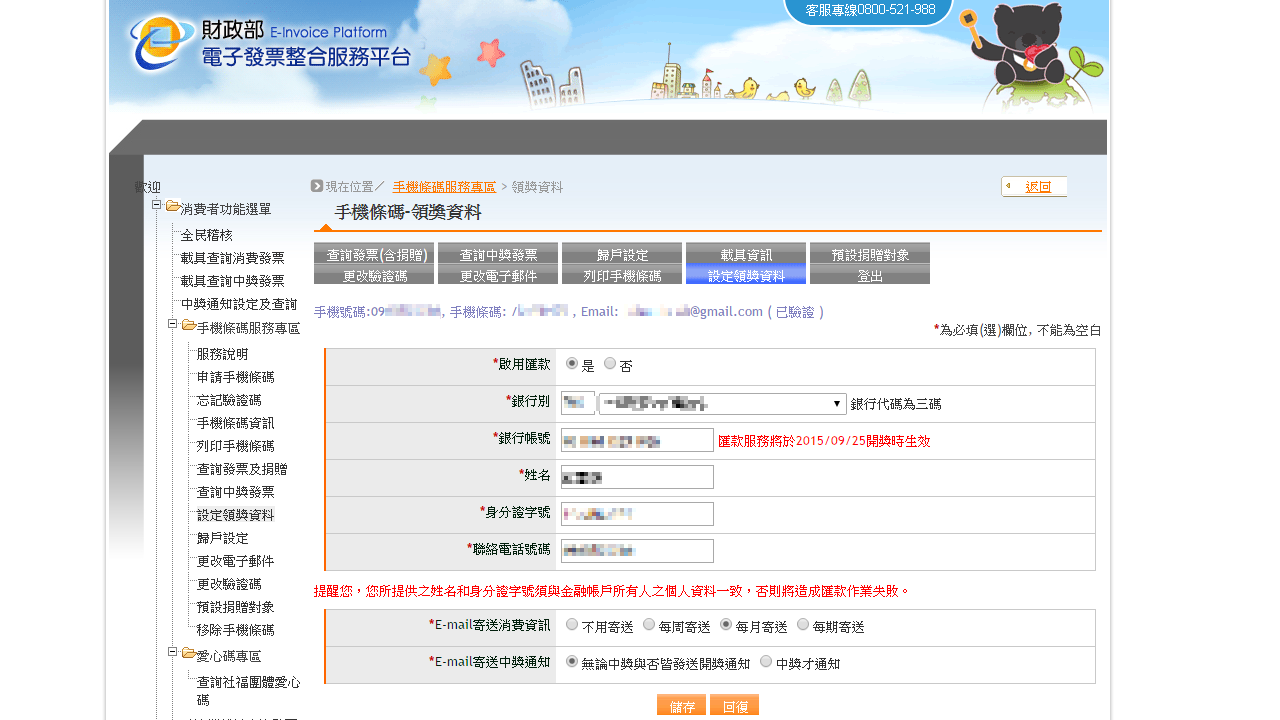Click the 儲存 save button

[x=681, y=705]
